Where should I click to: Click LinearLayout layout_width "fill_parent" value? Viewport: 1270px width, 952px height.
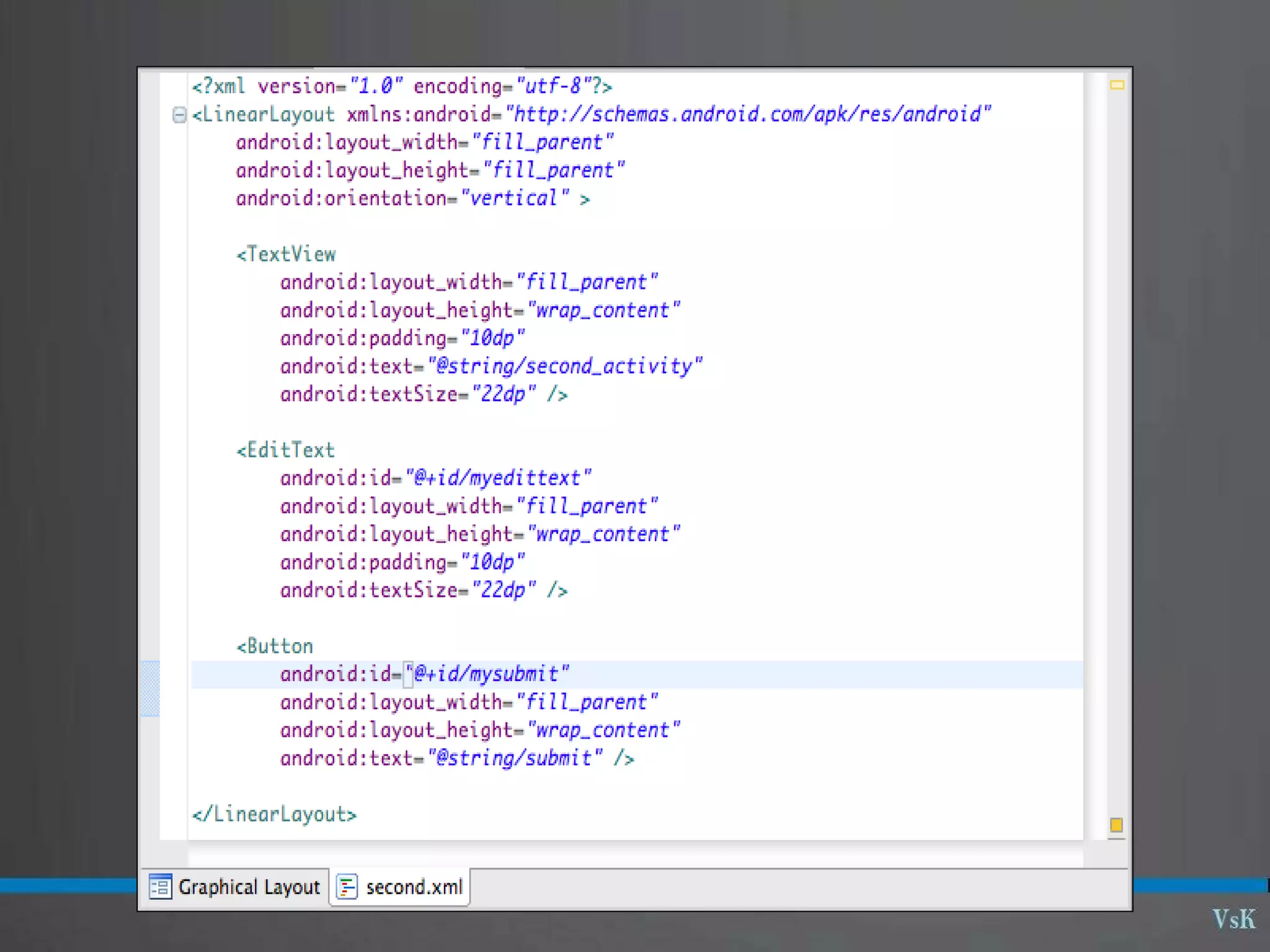(x=543, y=142)
